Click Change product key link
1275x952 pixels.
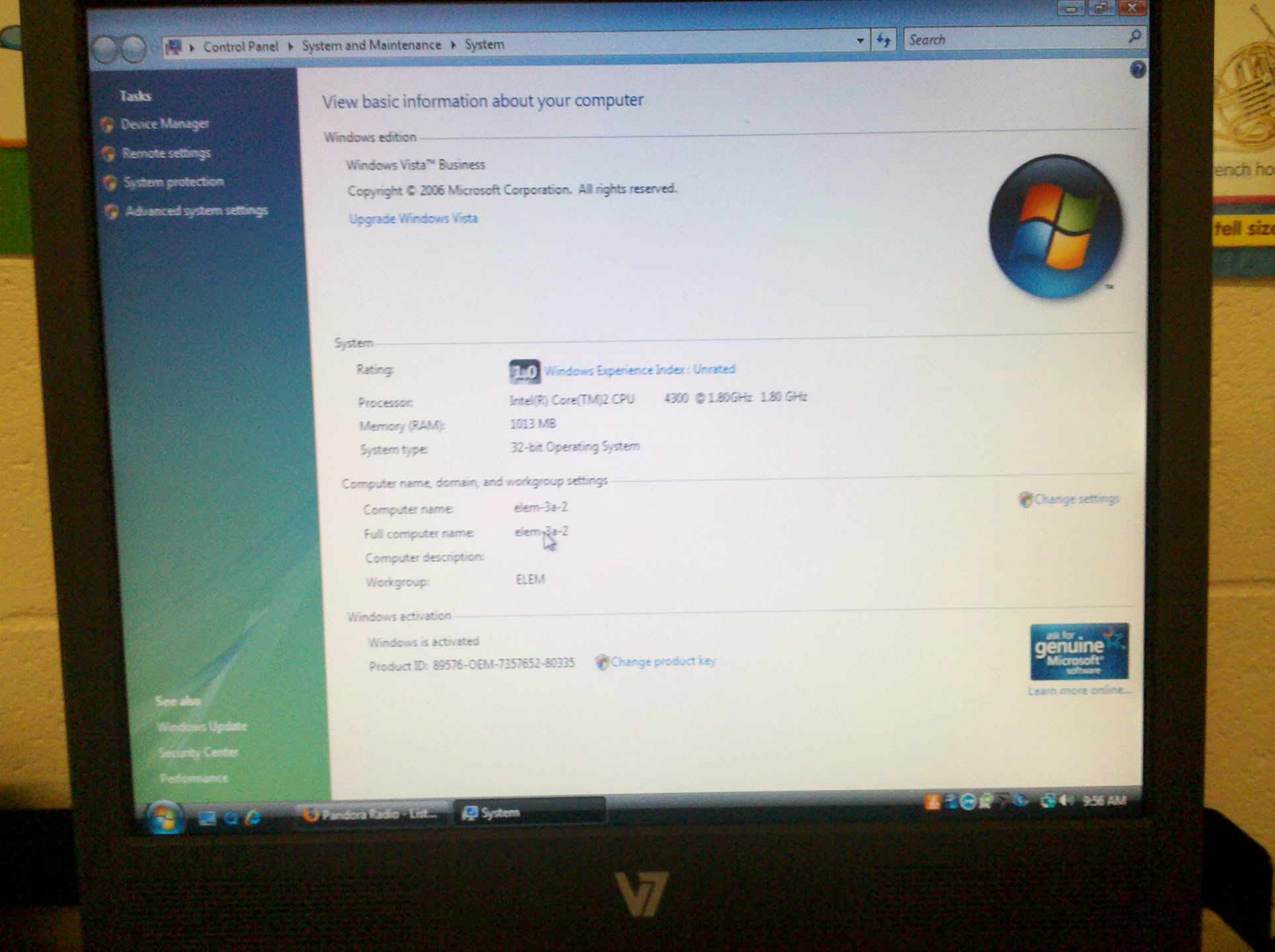click(x=662, y=662)
